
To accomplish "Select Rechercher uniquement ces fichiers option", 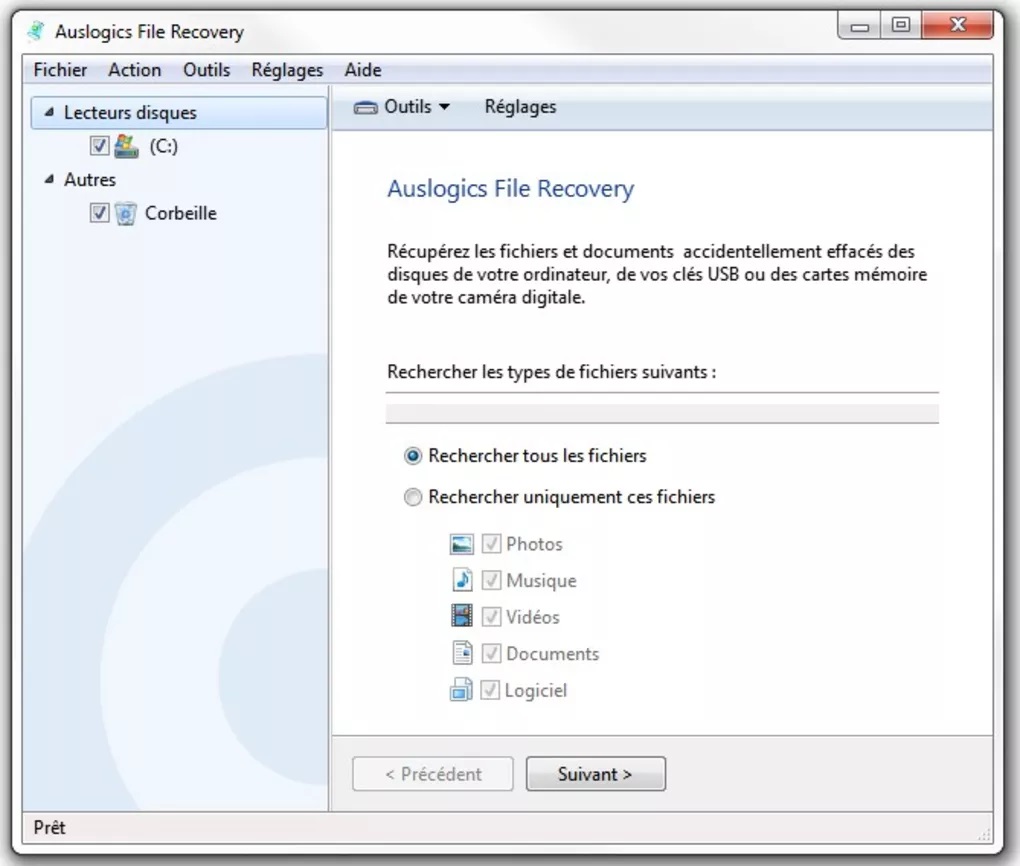I will click(413, 497).
